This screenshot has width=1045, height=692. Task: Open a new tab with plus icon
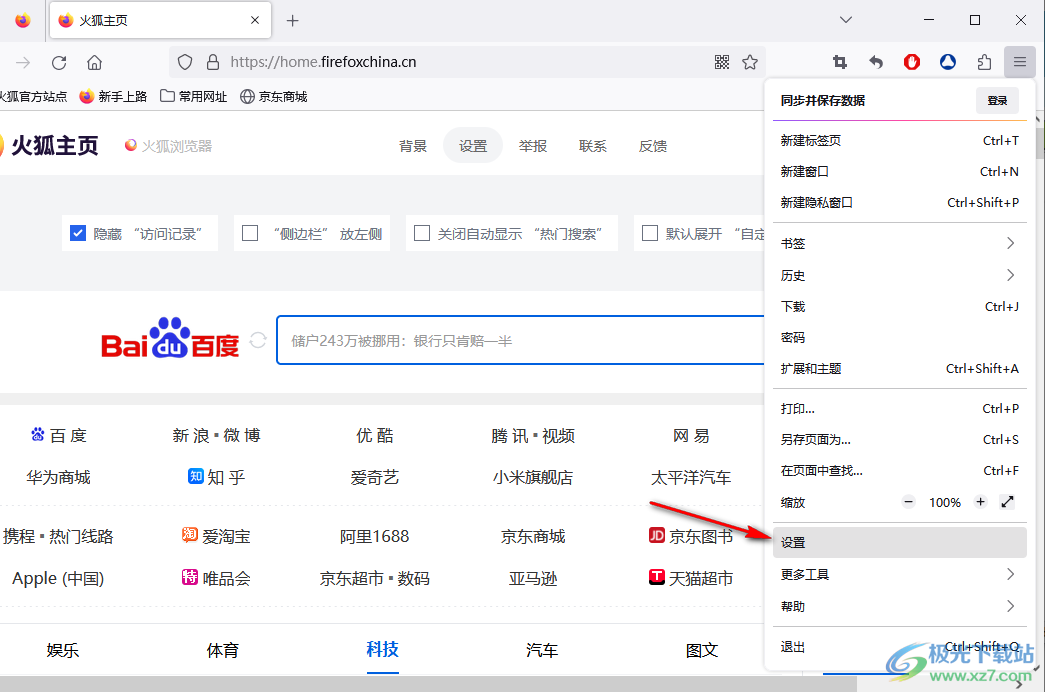293,21
